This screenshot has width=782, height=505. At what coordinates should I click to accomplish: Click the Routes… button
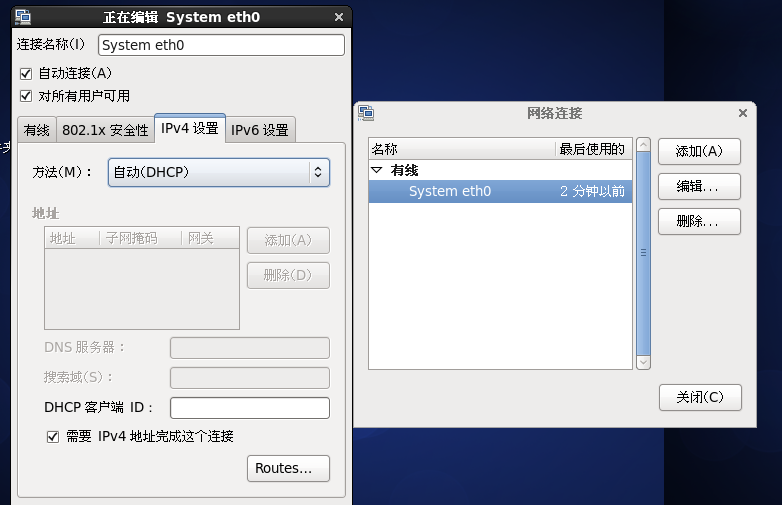(x=288, y=468)
